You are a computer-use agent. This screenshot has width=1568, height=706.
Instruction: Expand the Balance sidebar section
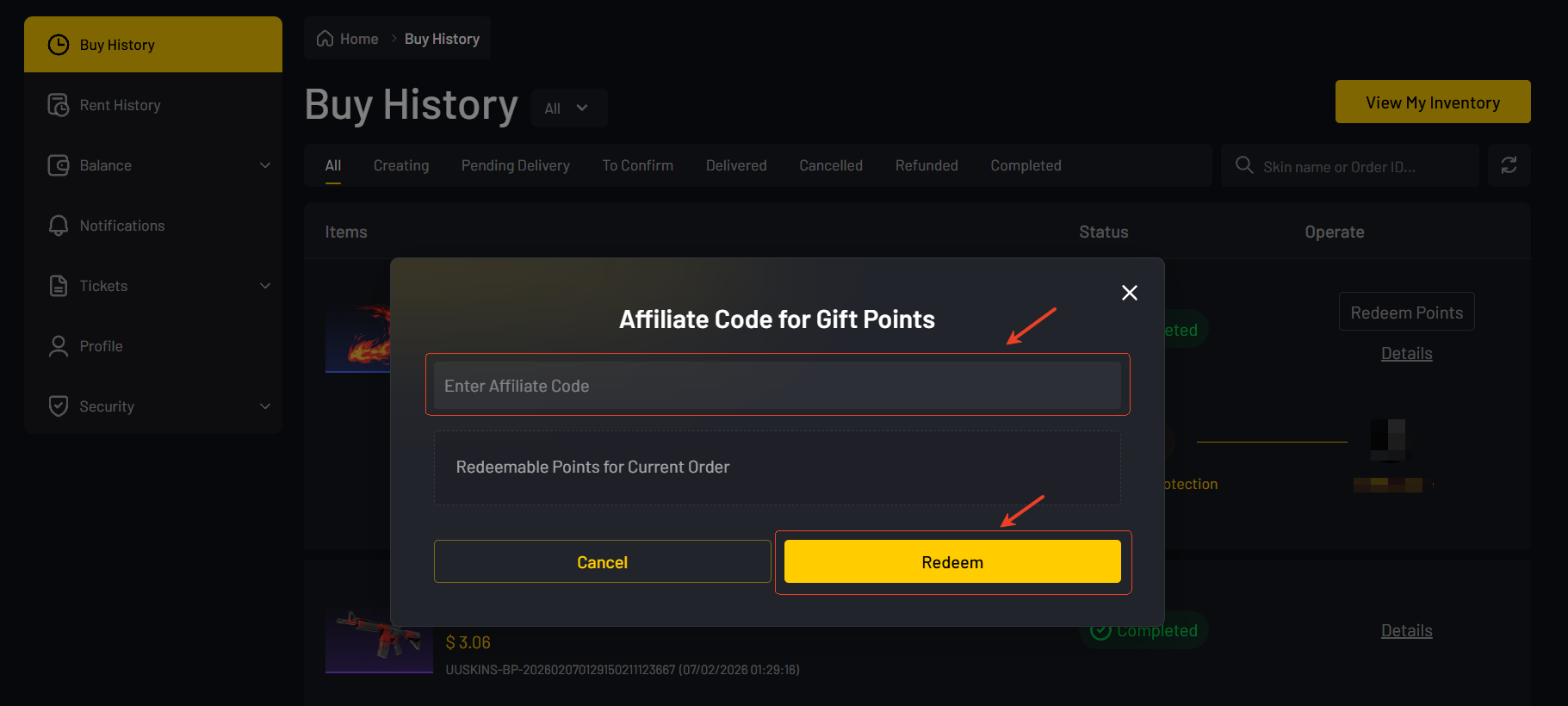(265, 165)
